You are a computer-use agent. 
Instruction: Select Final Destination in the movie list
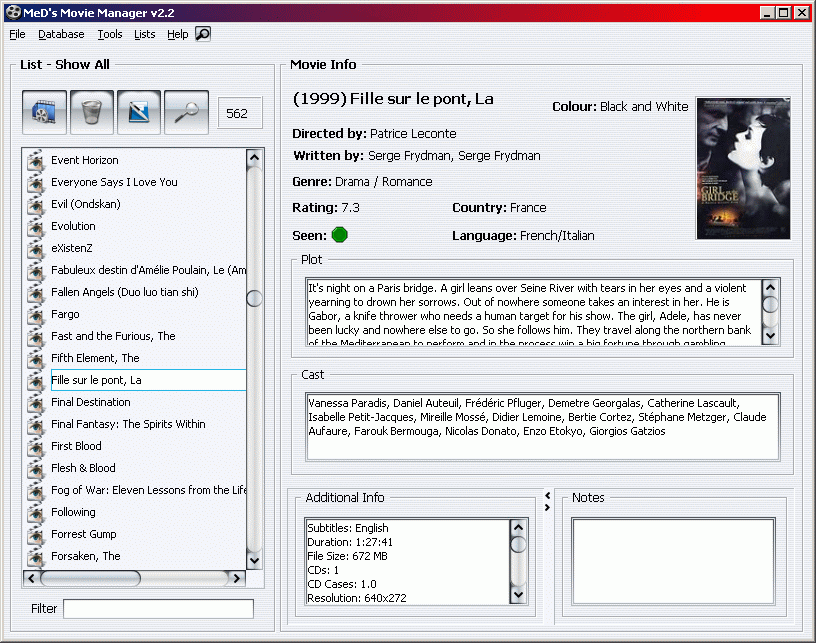(x=91, y=402)
